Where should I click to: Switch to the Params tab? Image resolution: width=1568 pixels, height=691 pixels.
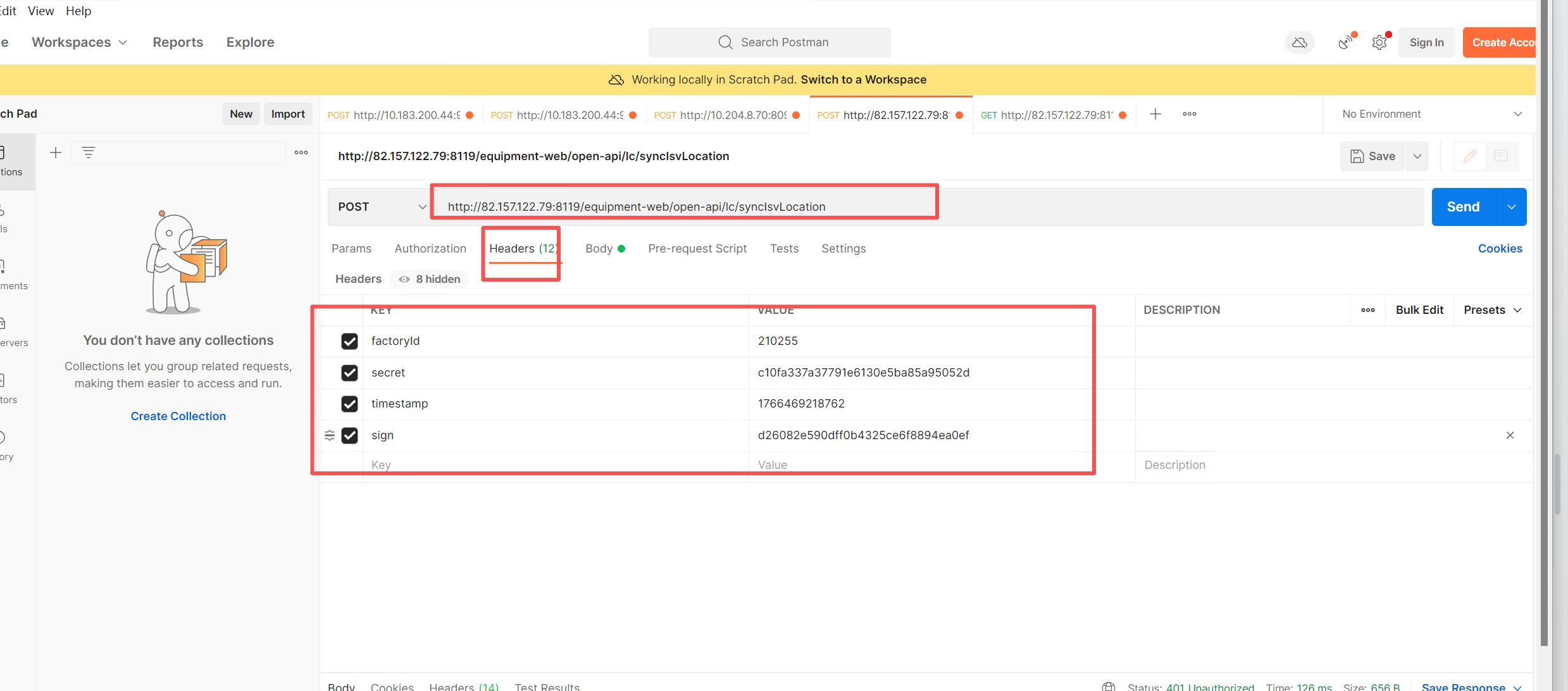351,249
